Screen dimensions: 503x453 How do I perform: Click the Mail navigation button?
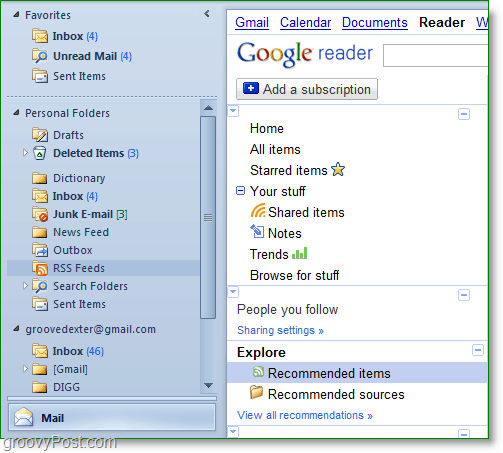pos(112,417)
